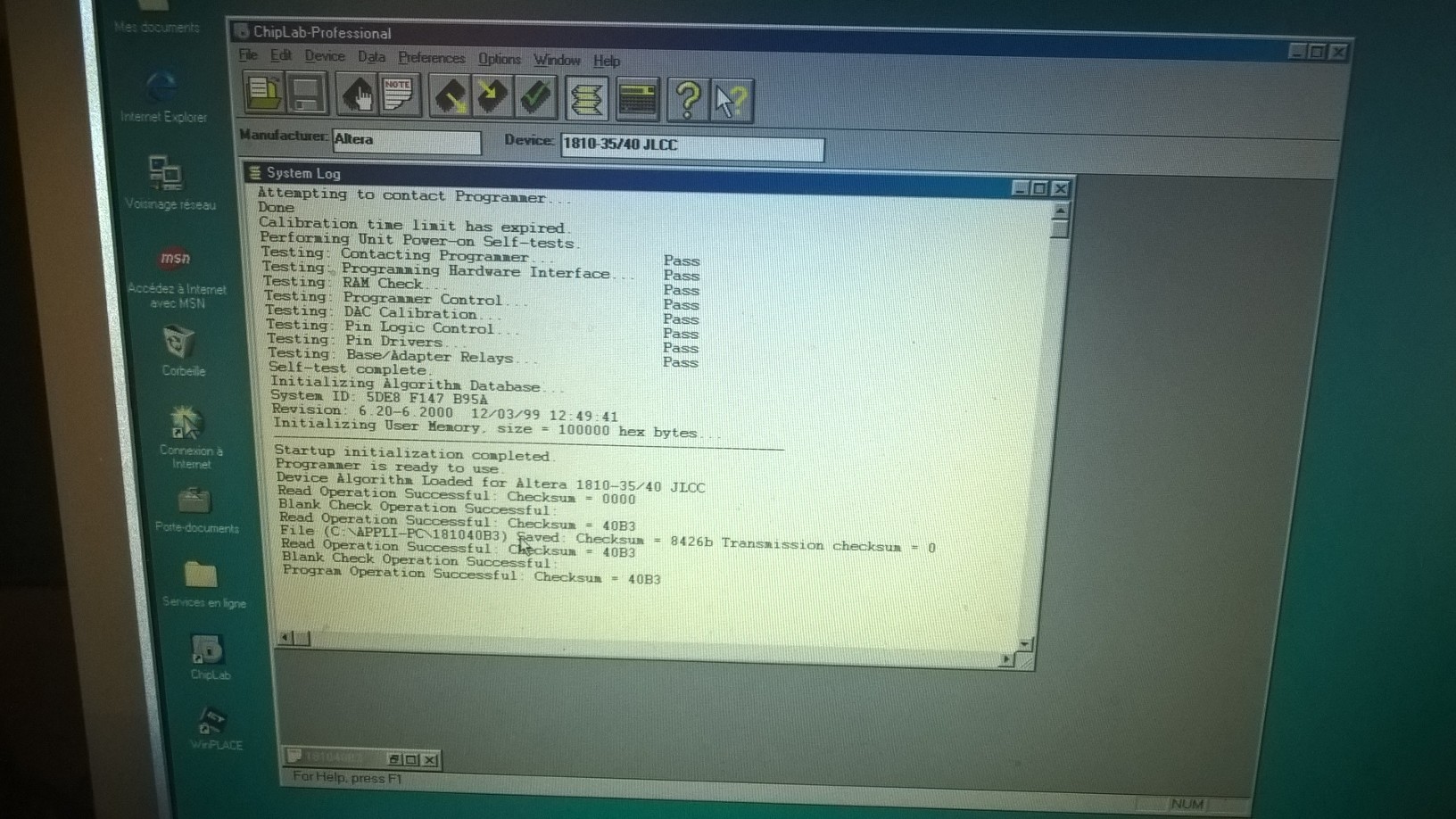The height and width of the screenshot is (819, 1456).
Task: Click the ChipLab-Professional title bar icon
Action: (x=242, y=31)
